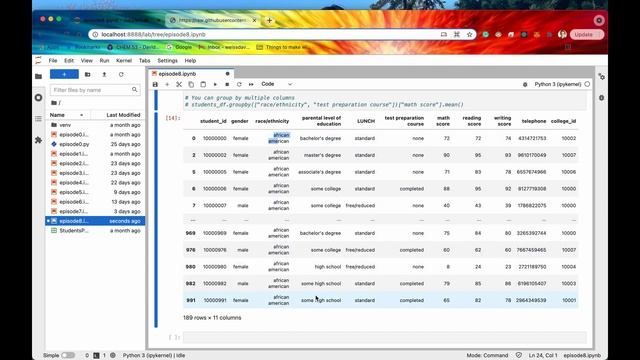Open the property inspector gears icon
This screenshot has width=640, height=360.
[x=601, y=76]
